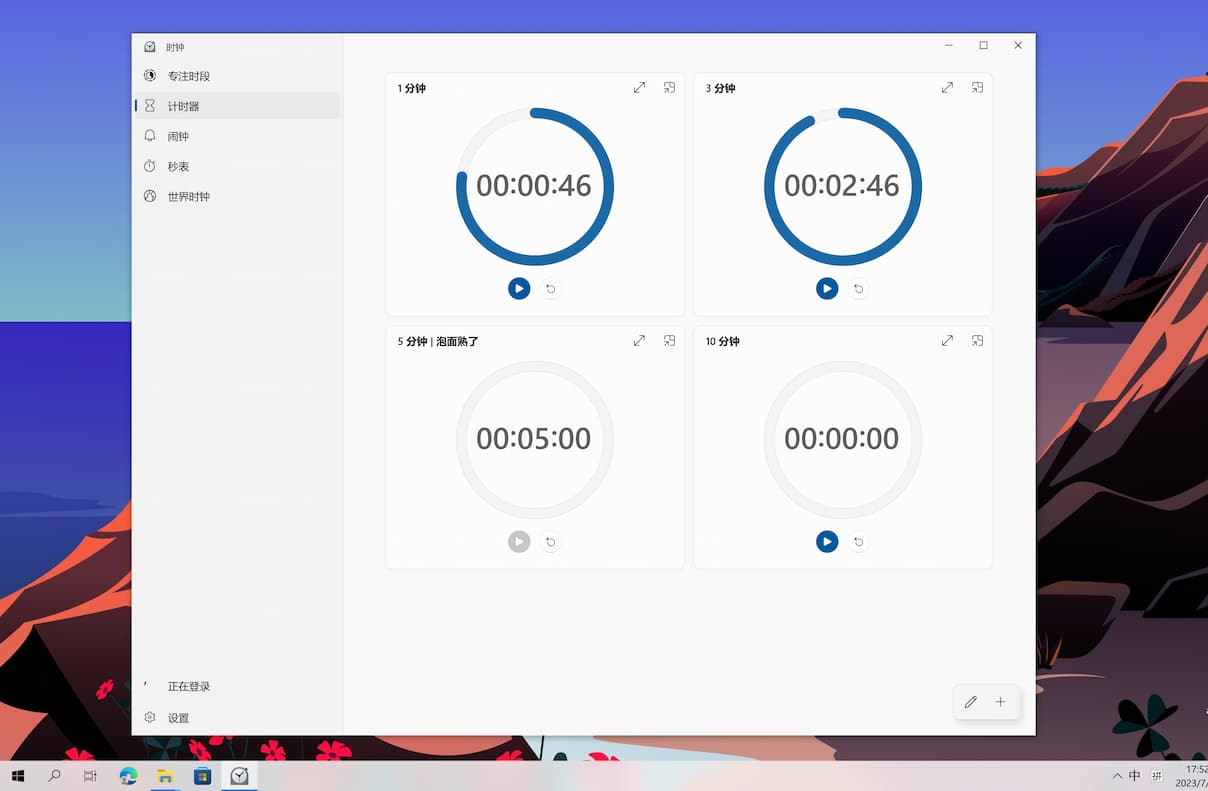1208x791 pixels.
Task: Open 世界时钟 section
Action: coord(237,197)
